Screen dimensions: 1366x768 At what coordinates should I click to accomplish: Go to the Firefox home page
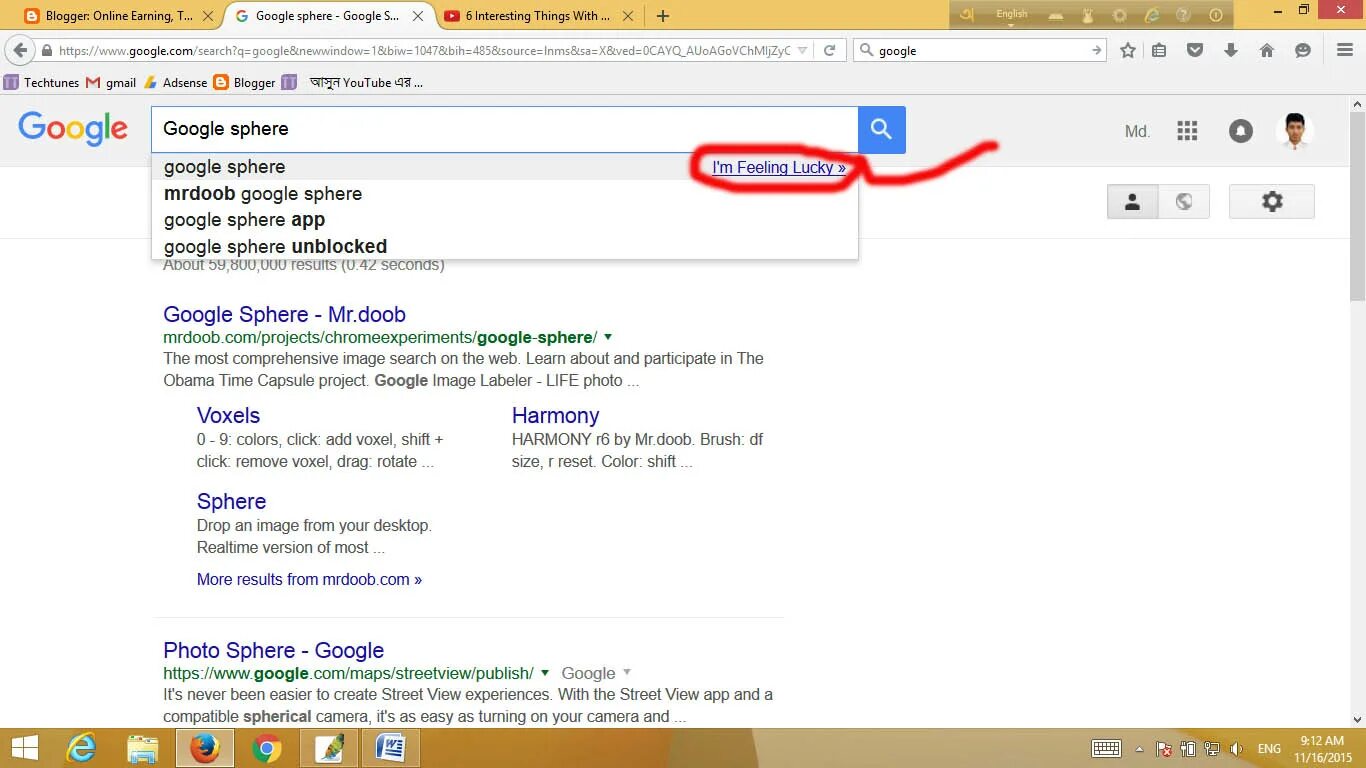click(1267, 50)
